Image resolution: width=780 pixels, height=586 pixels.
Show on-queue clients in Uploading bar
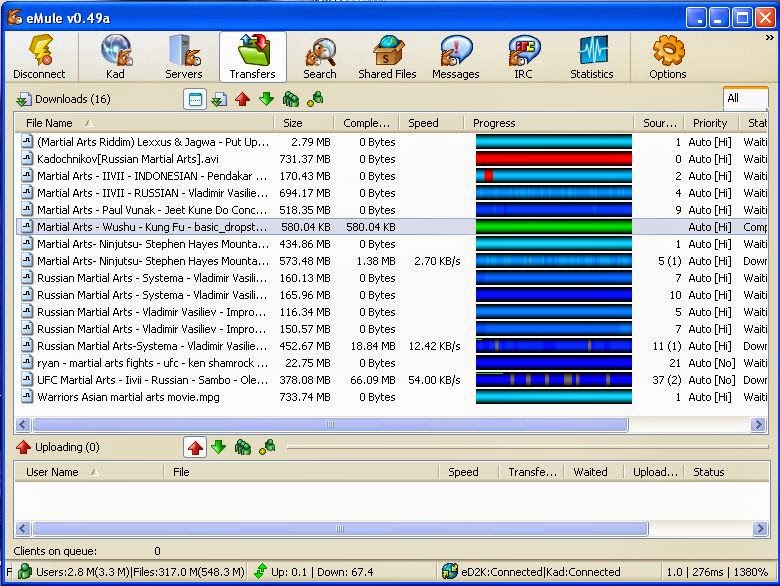tap(243, 447)
